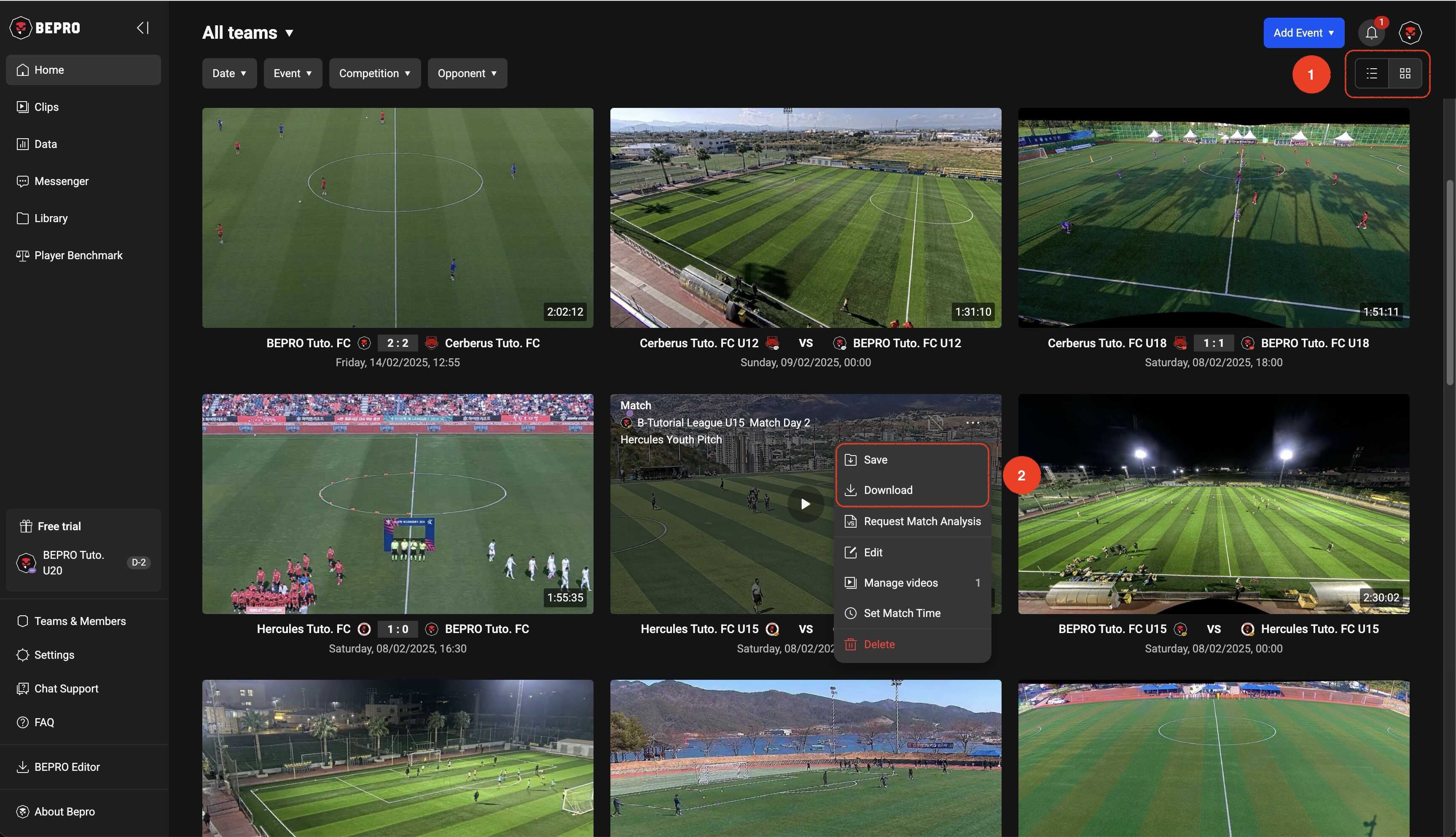1456x837 pixels.
Task: Open the BEPRO vs Cerberus 2:2 thumbnail
Action: click(x=397, y=218)
